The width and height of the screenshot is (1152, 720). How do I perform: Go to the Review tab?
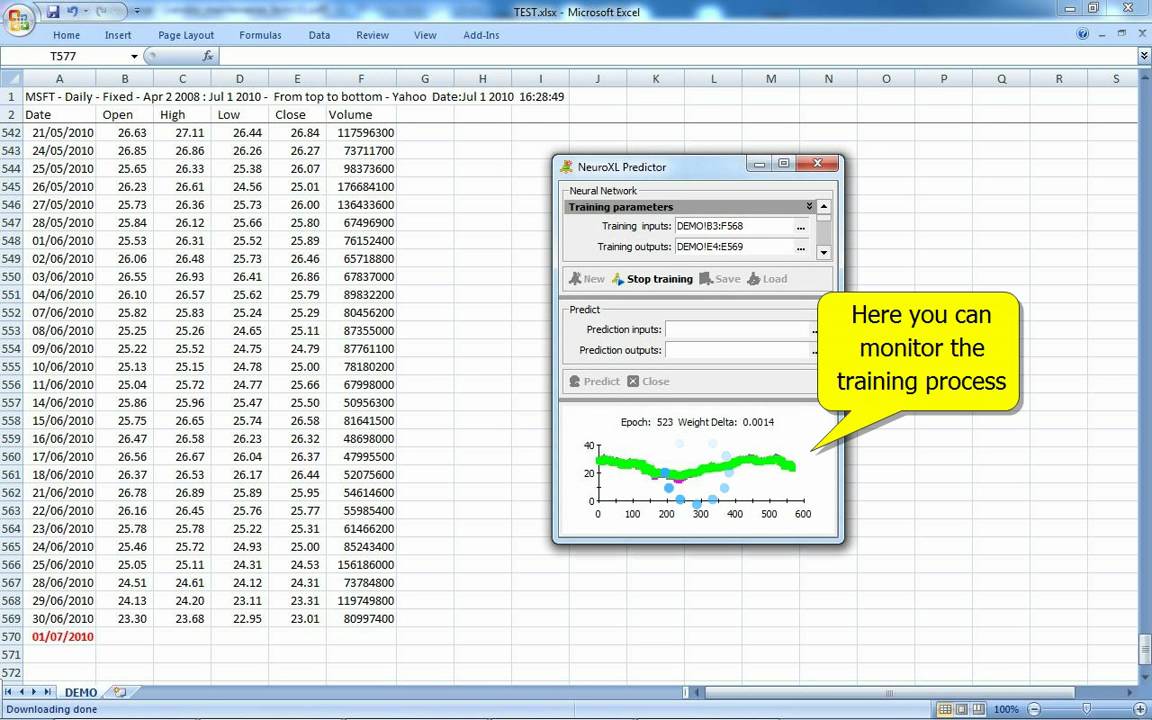372,35
